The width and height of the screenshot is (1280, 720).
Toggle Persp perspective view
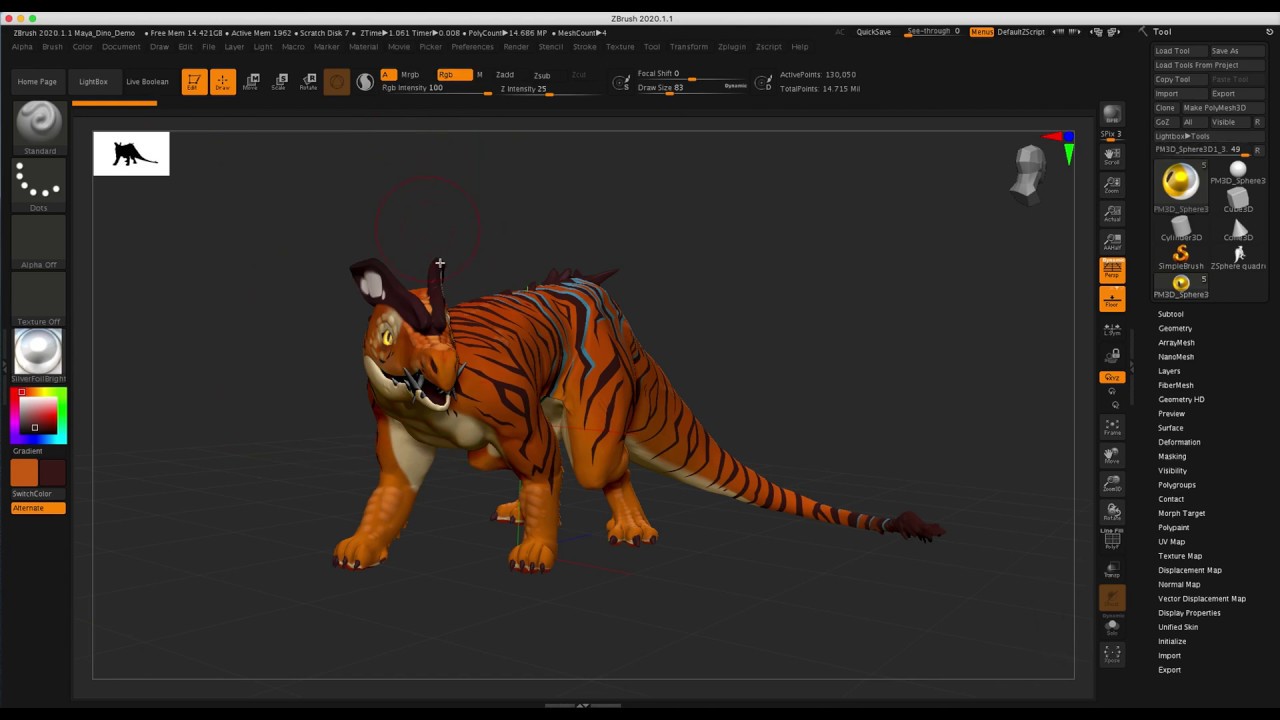1112,270
